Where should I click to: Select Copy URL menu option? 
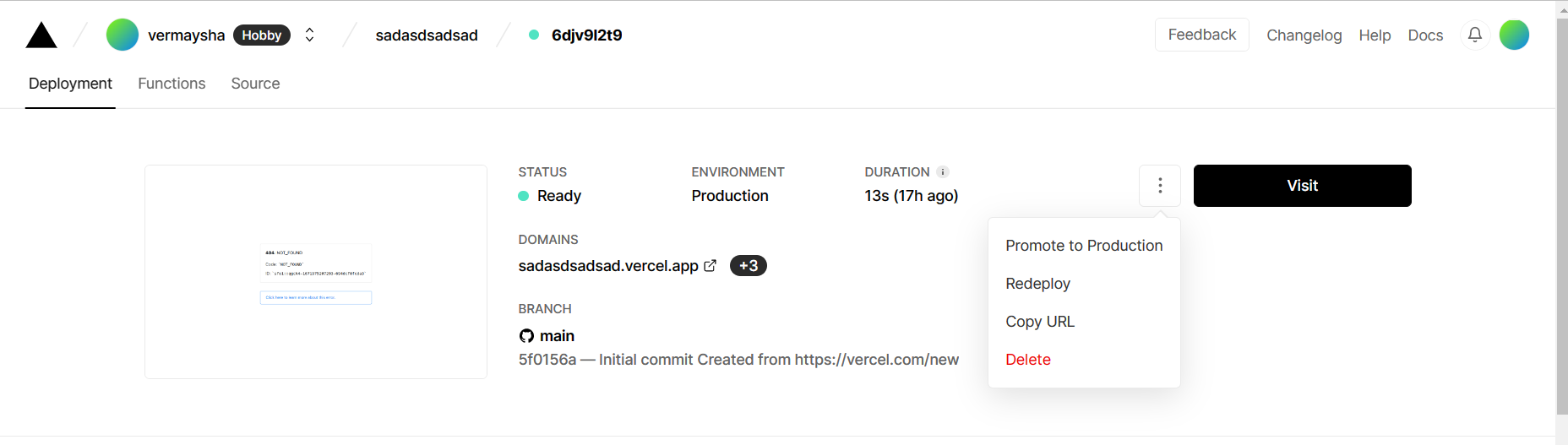pos(1040,322)
